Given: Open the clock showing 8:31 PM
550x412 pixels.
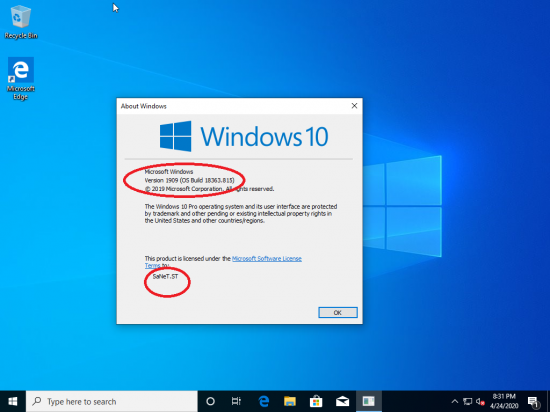Looking at the screenshot, I should click(504, 401).
